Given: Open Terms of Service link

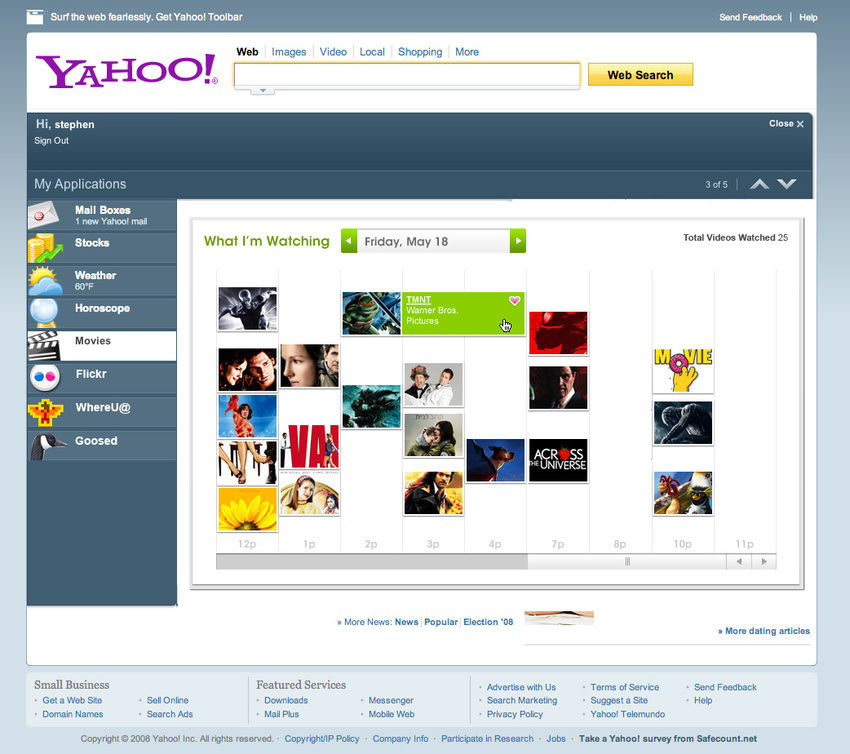Looking at the screenshot, I should point(624,687).
